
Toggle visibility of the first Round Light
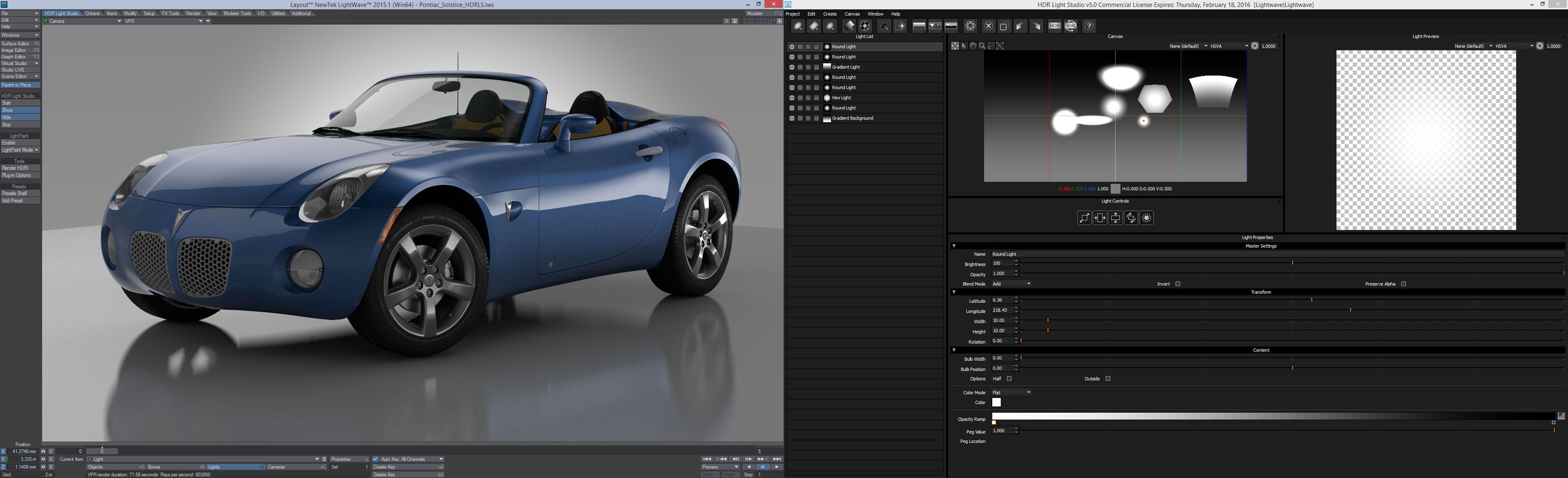pyautogui.click(x=792, y=47)
